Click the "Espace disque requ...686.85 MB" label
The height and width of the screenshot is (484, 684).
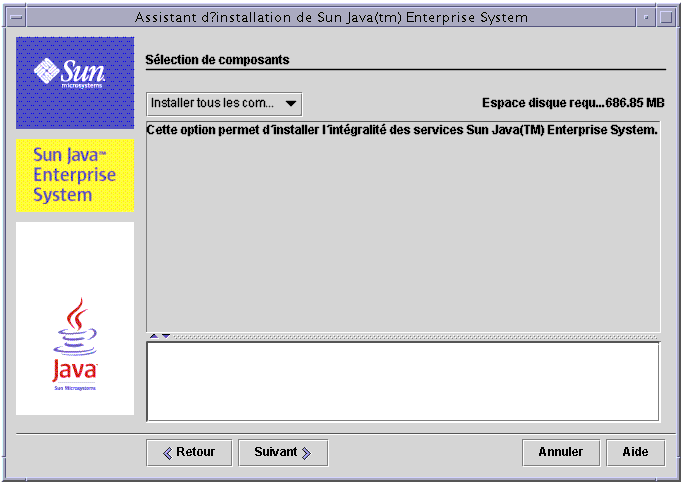click(x=573, y=103)
